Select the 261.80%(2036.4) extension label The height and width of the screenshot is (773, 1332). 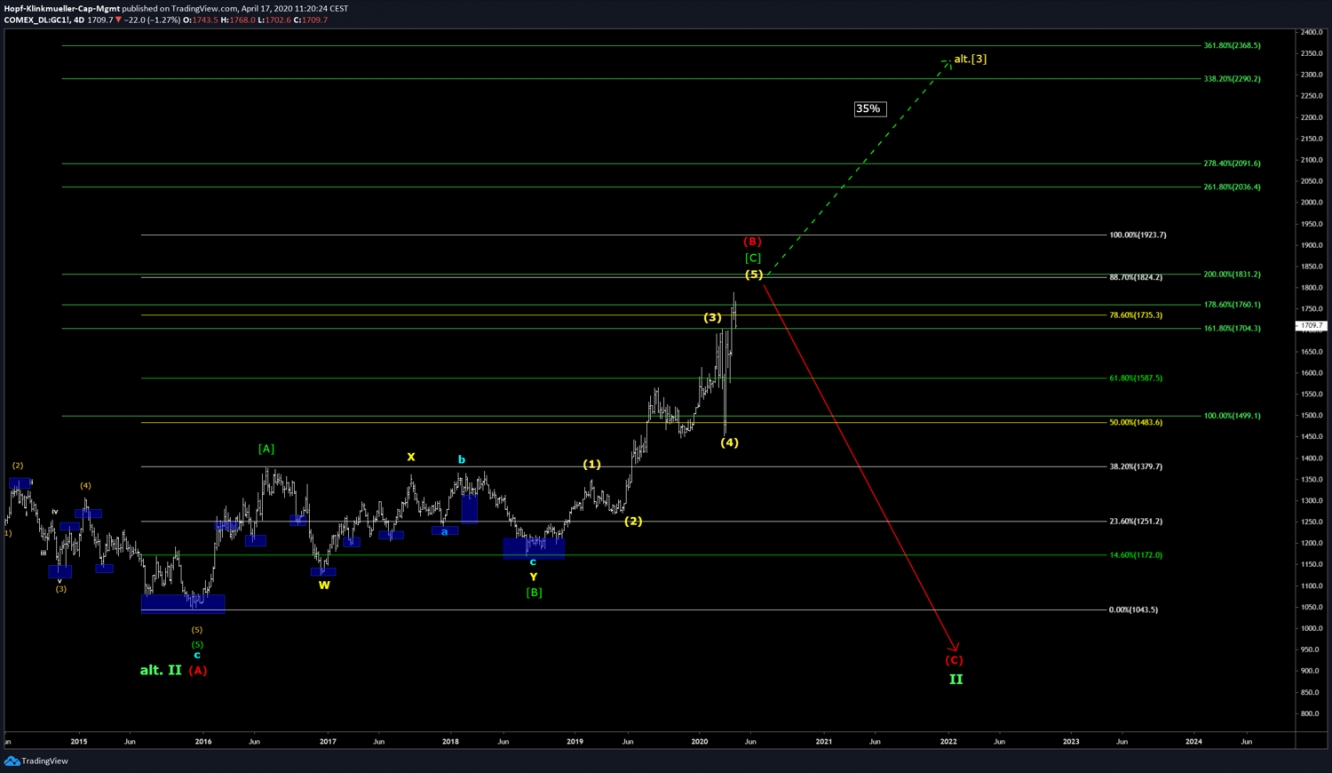tap(1232, 187)
